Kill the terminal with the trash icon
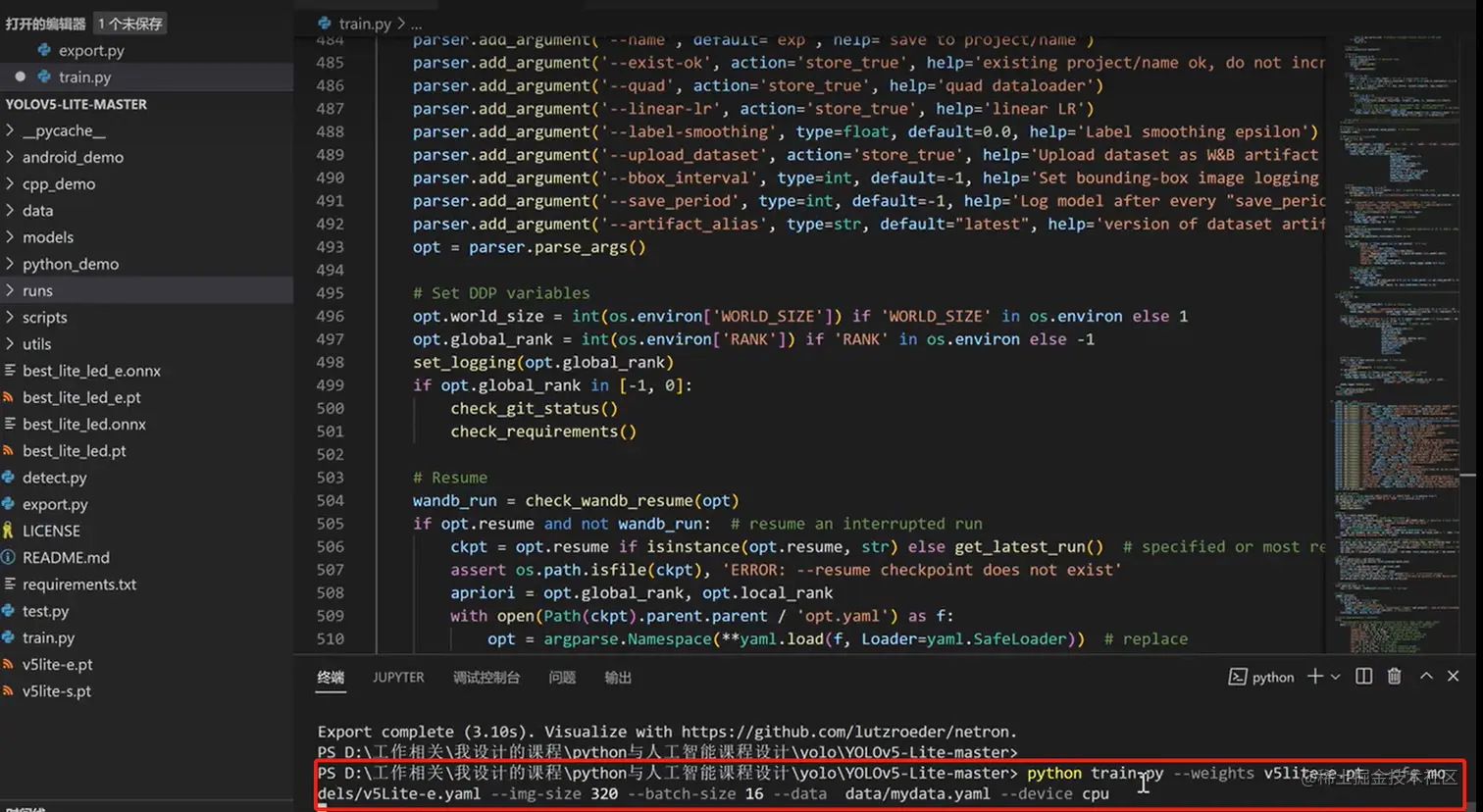 (x=1394, y=677)
